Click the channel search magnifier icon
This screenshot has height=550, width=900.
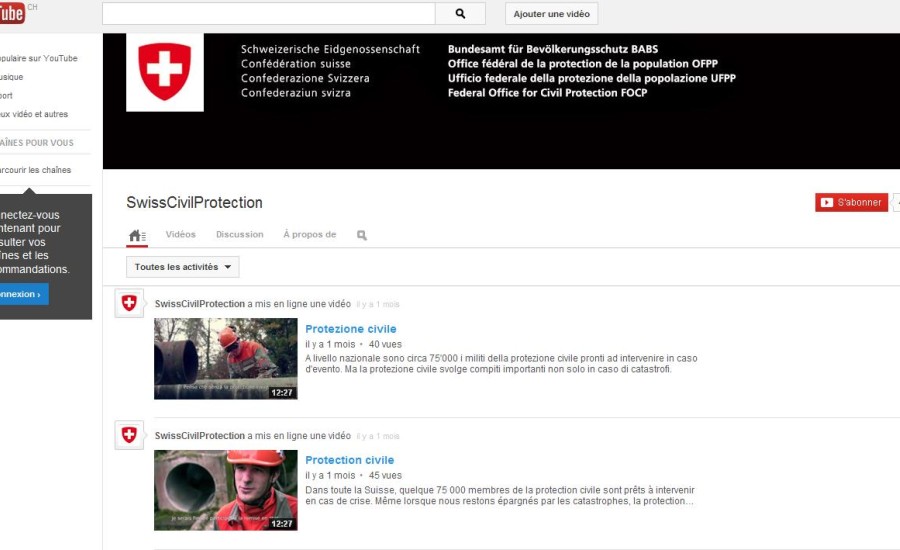361,235
